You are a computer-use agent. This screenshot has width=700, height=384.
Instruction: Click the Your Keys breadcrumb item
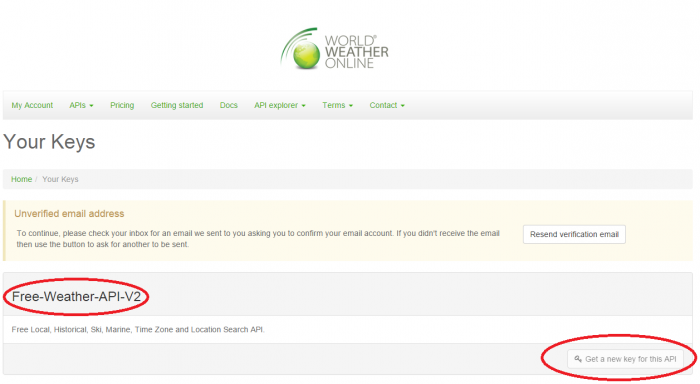coord(60,179)
